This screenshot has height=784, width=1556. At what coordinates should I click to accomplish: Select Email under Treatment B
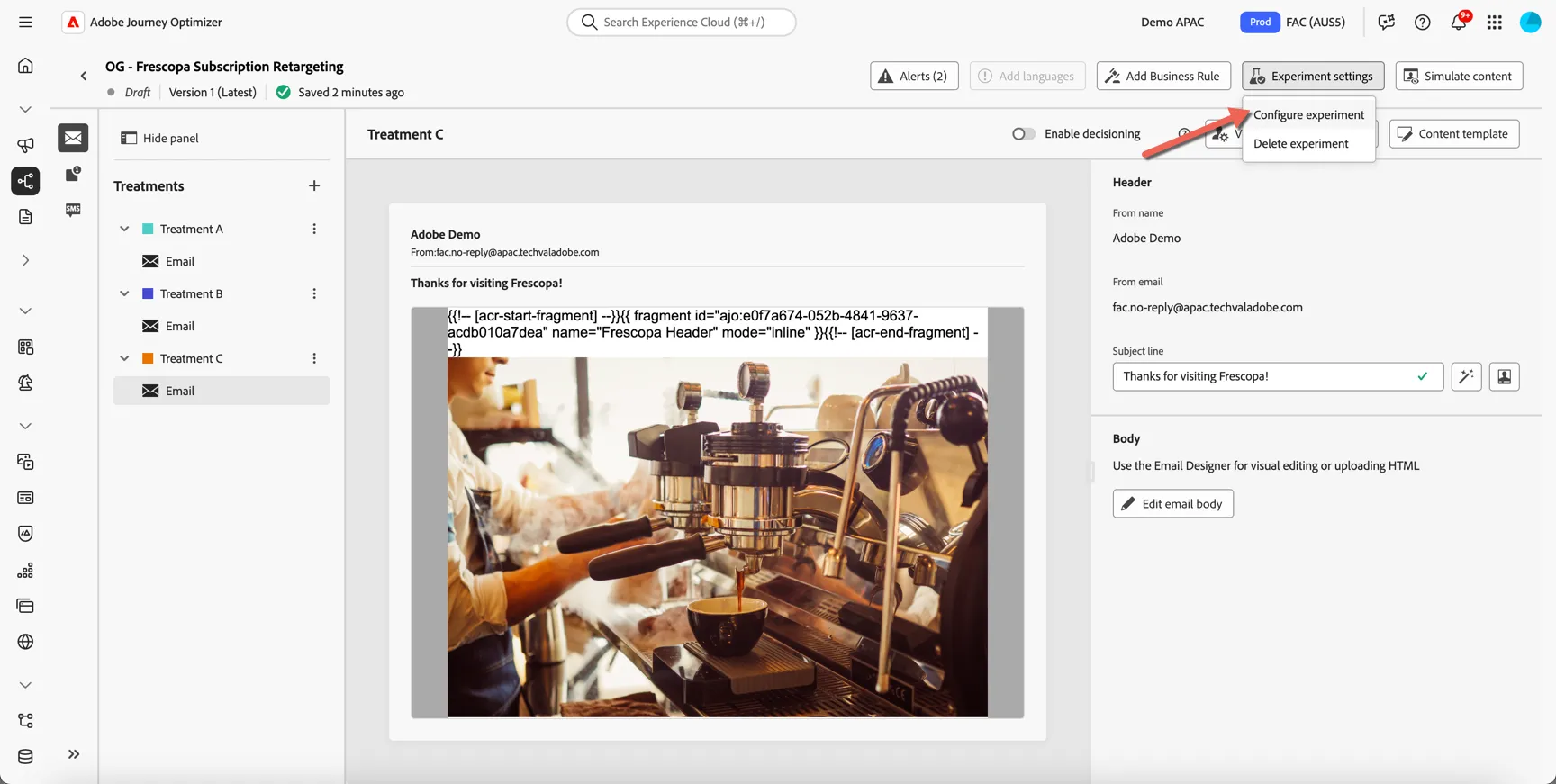click(x=222, y=326)
